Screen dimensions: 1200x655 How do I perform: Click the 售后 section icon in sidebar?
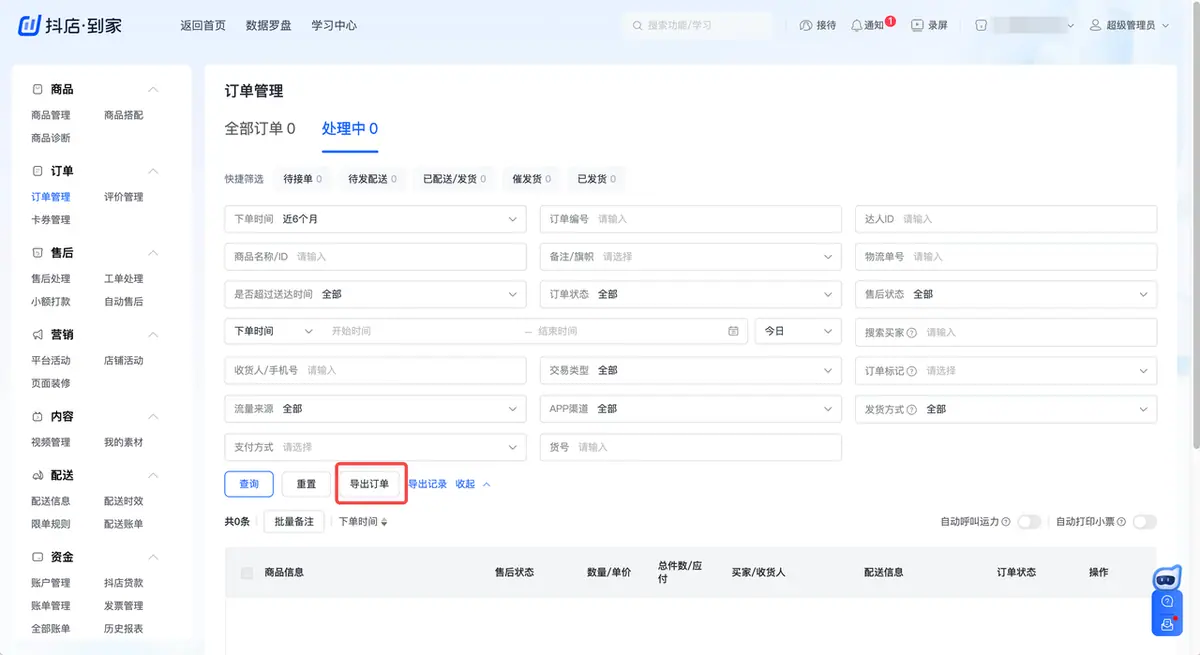coord(37,253)
